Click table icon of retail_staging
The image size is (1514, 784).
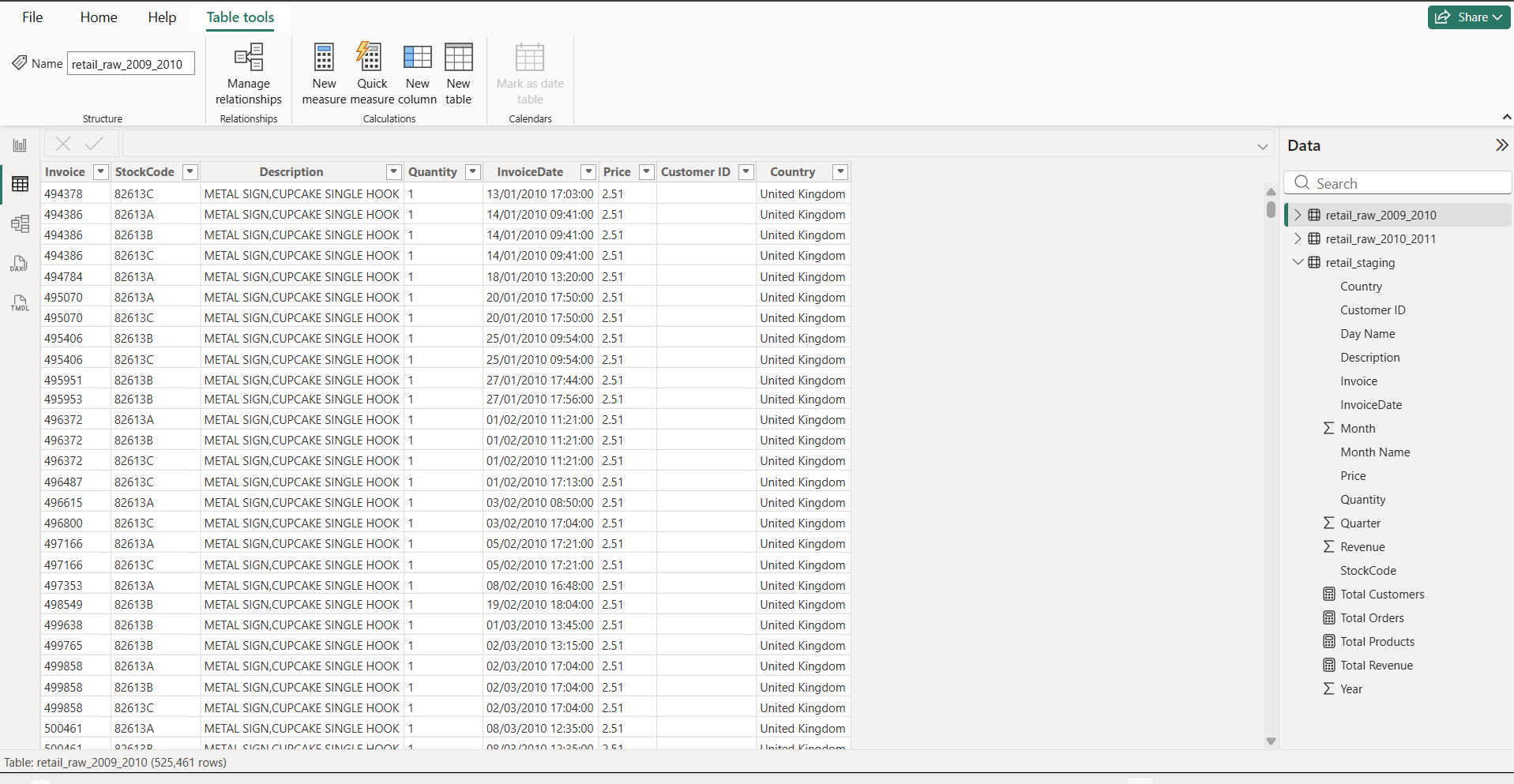pyautogui.click(x=1314, y=262)
